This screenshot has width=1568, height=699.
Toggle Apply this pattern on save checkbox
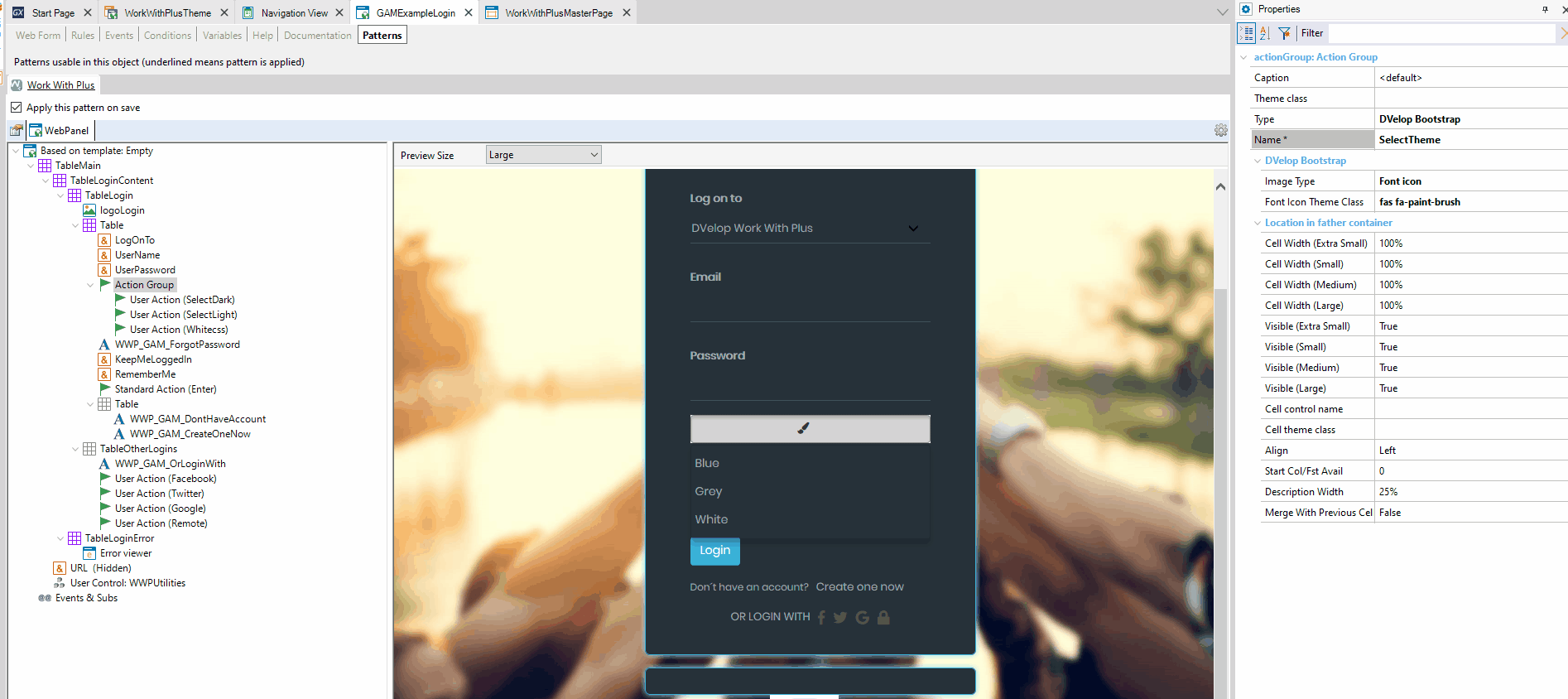(x=16, y=108)
